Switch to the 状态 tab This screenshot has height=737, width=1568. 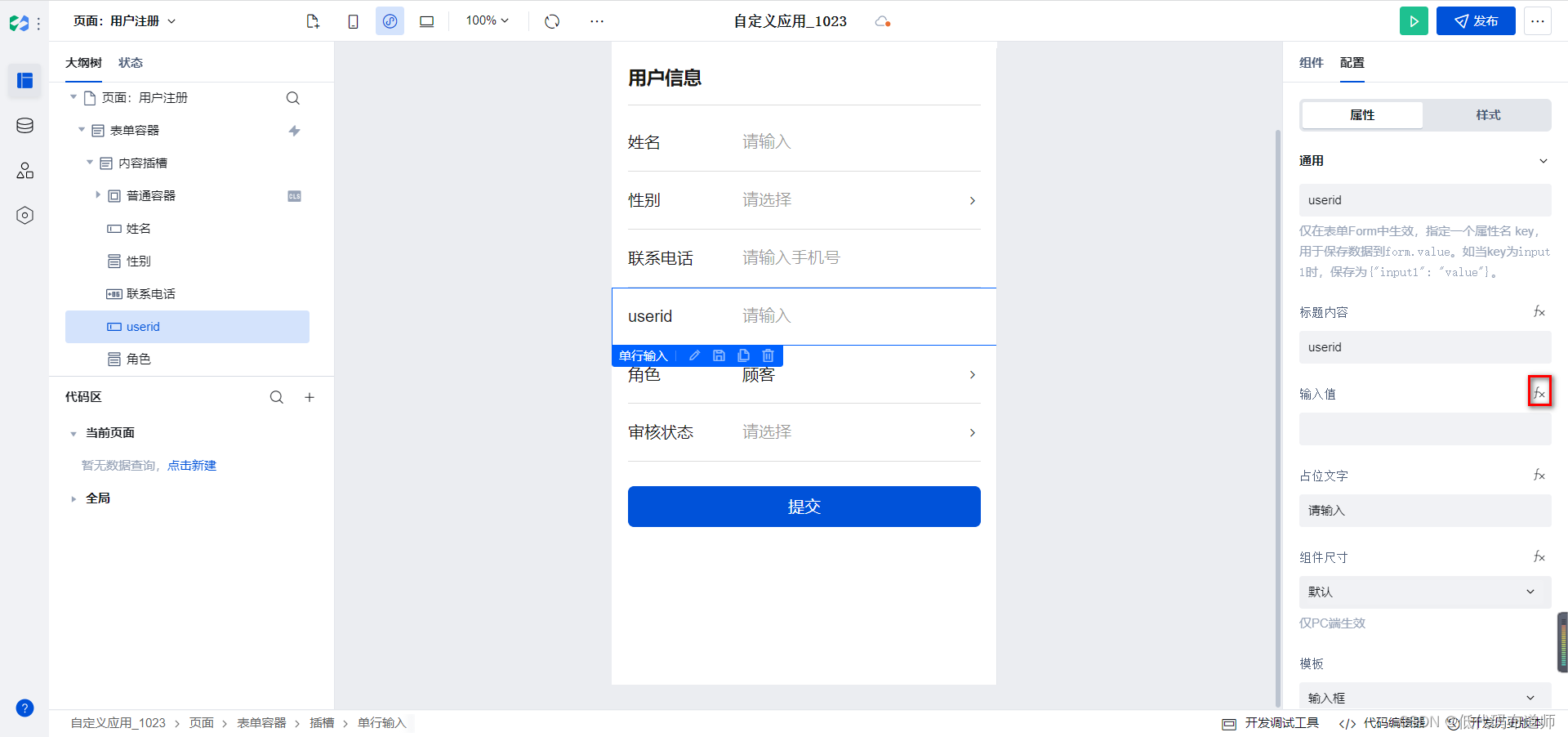[131, 63]
